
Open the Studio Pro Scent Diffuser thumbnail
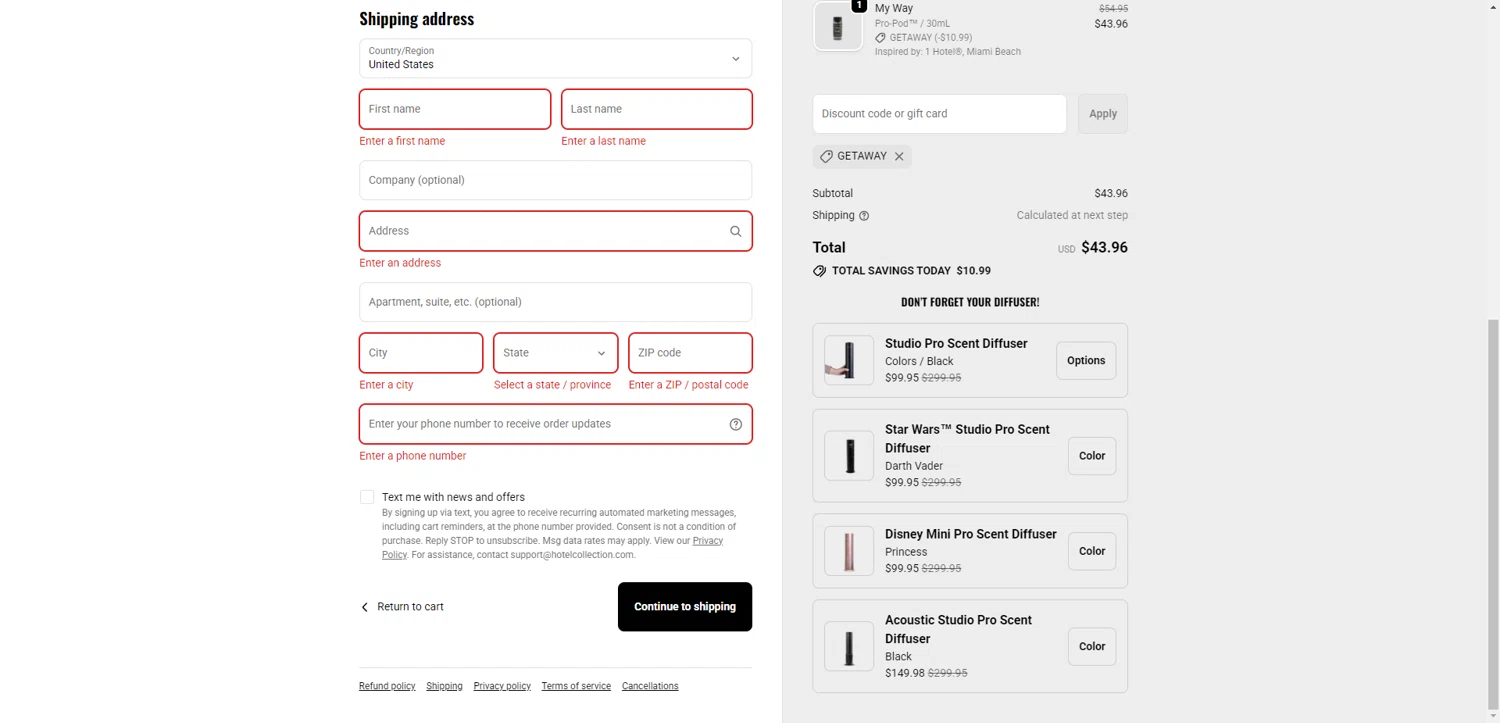click(849, 361)
